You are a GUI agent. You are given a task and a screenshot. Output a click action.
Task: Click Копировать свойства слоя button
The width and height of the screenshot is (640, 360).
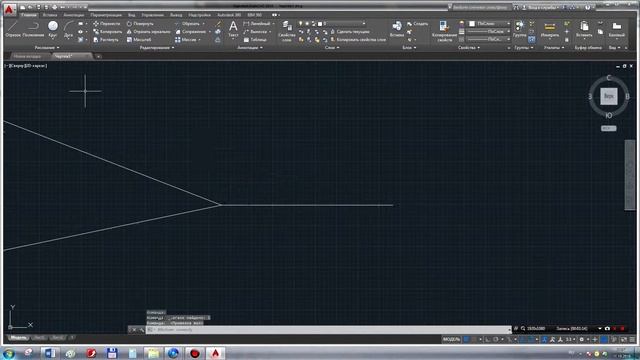(x=358, y=40)
